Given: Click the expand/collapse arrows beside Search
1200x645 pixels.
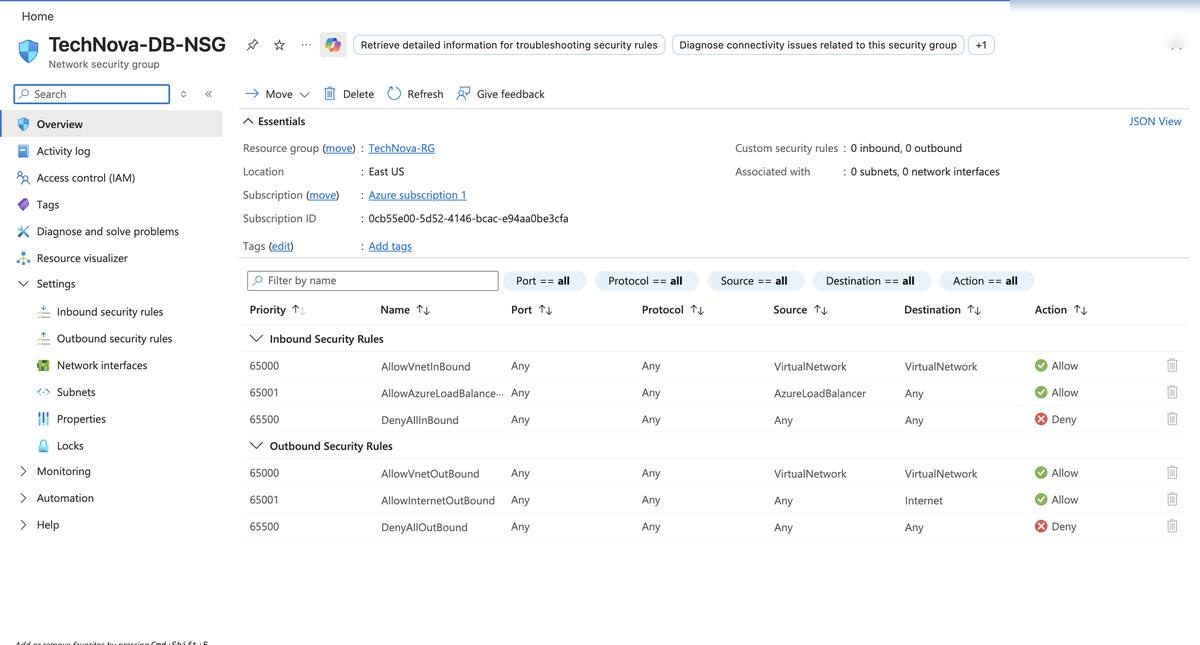Looking at the screenshot, I should (183, 94).
